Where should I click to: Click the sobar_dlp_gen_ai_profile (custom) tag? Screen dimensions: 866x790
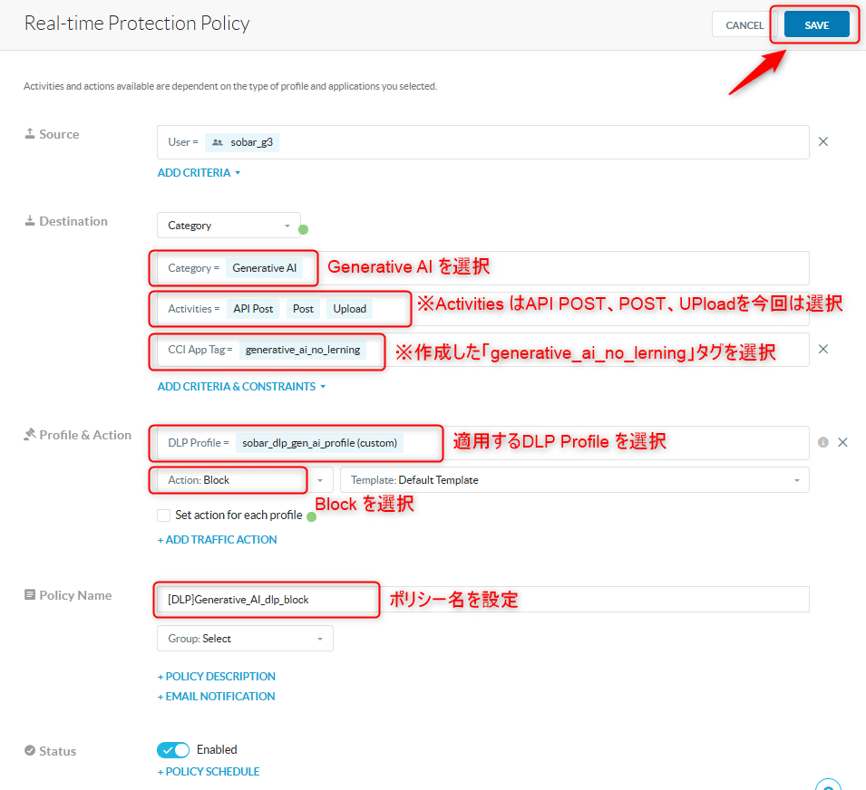tap(319, 443)
